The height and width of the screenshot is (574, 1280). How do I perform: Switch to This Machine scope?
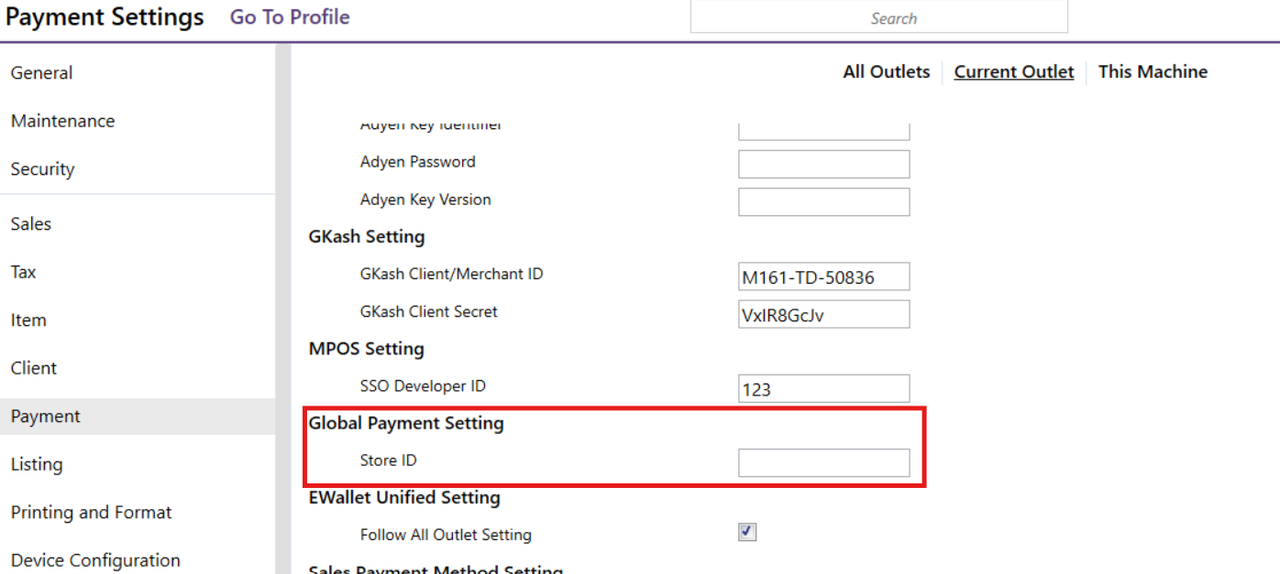[x=1152, y=72]
